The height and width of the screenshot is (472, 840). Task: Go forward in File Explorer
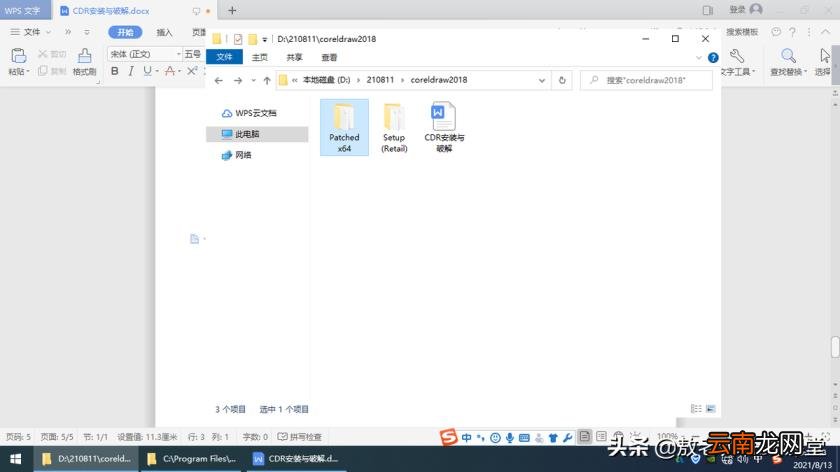(x=238, y=80)
